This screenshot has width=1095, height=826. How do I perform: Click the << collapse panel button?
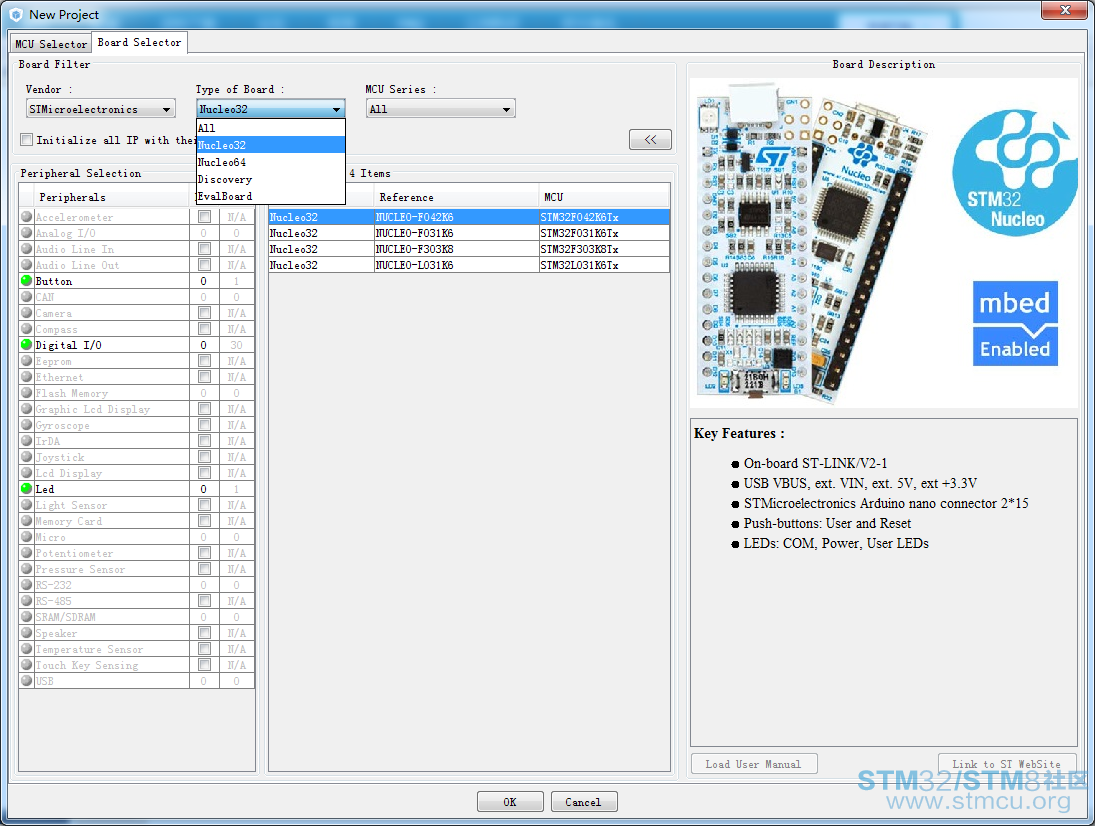coord(650,140)
